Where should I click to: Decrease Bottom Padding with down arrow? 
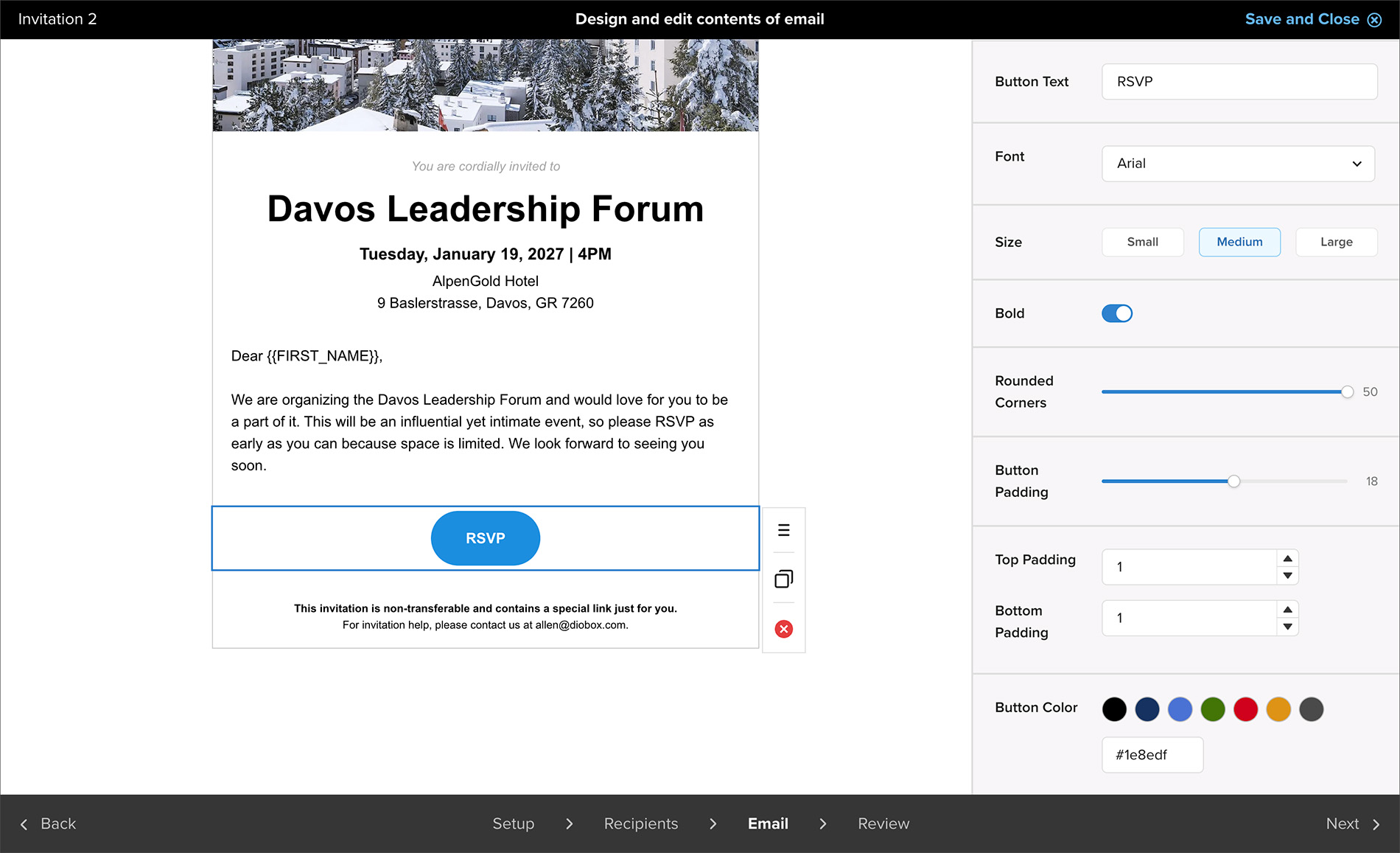1287,627
